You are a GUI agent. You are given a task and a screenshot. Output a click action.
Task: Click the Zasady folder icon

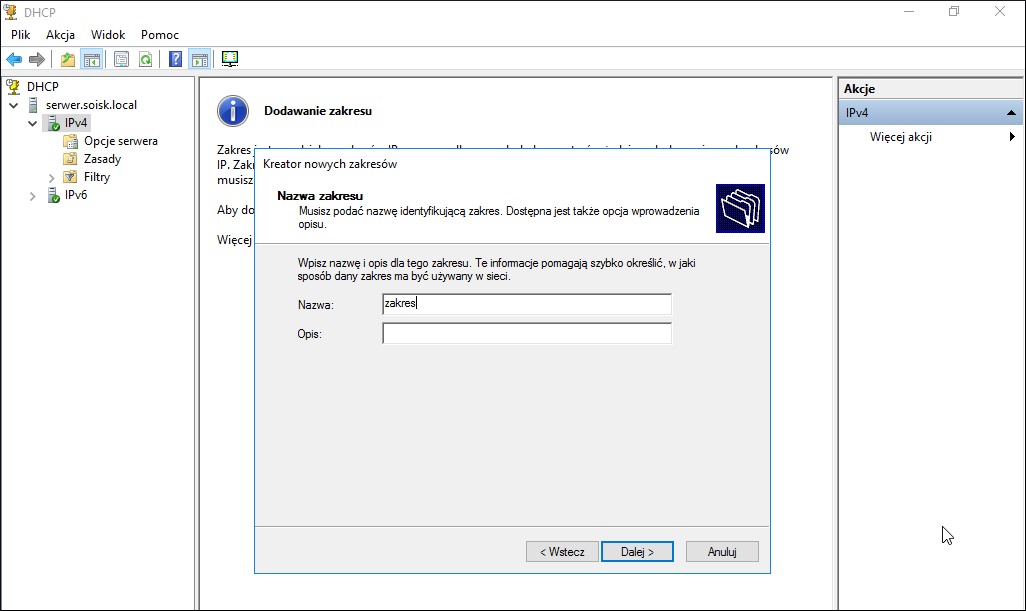pyautogui.click(x=71, y=159)
